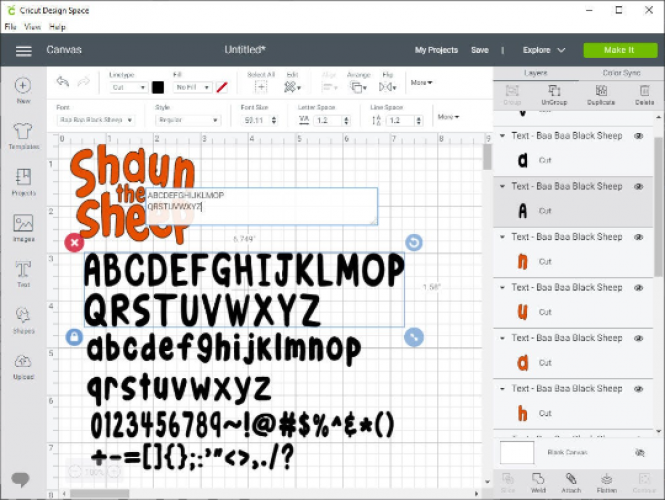Open the Arrange tool
The width and height of the screenshot is (665, 500).
tap(358, 87)
